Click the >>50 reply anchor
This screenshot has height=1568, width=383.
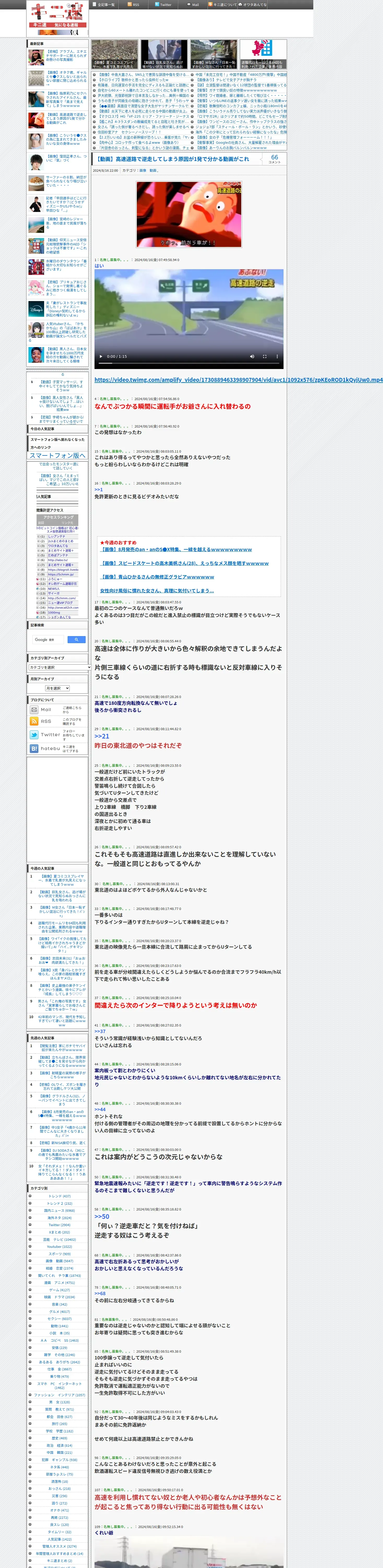tap(102, 1216)
